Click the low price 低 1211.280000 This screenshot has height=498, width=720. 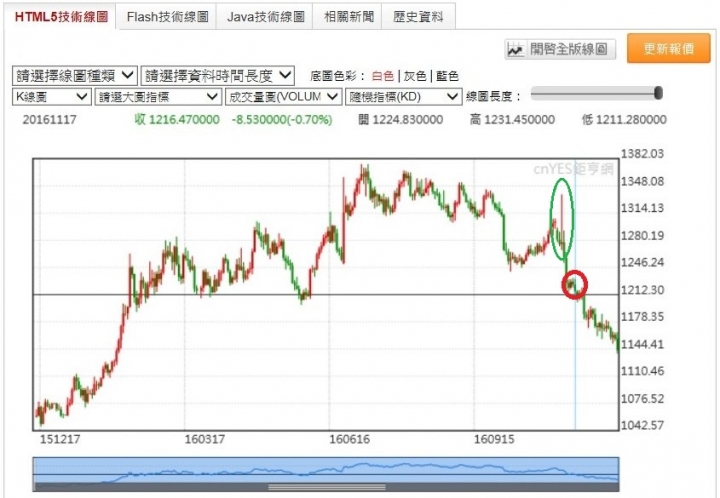click(624, 120)
